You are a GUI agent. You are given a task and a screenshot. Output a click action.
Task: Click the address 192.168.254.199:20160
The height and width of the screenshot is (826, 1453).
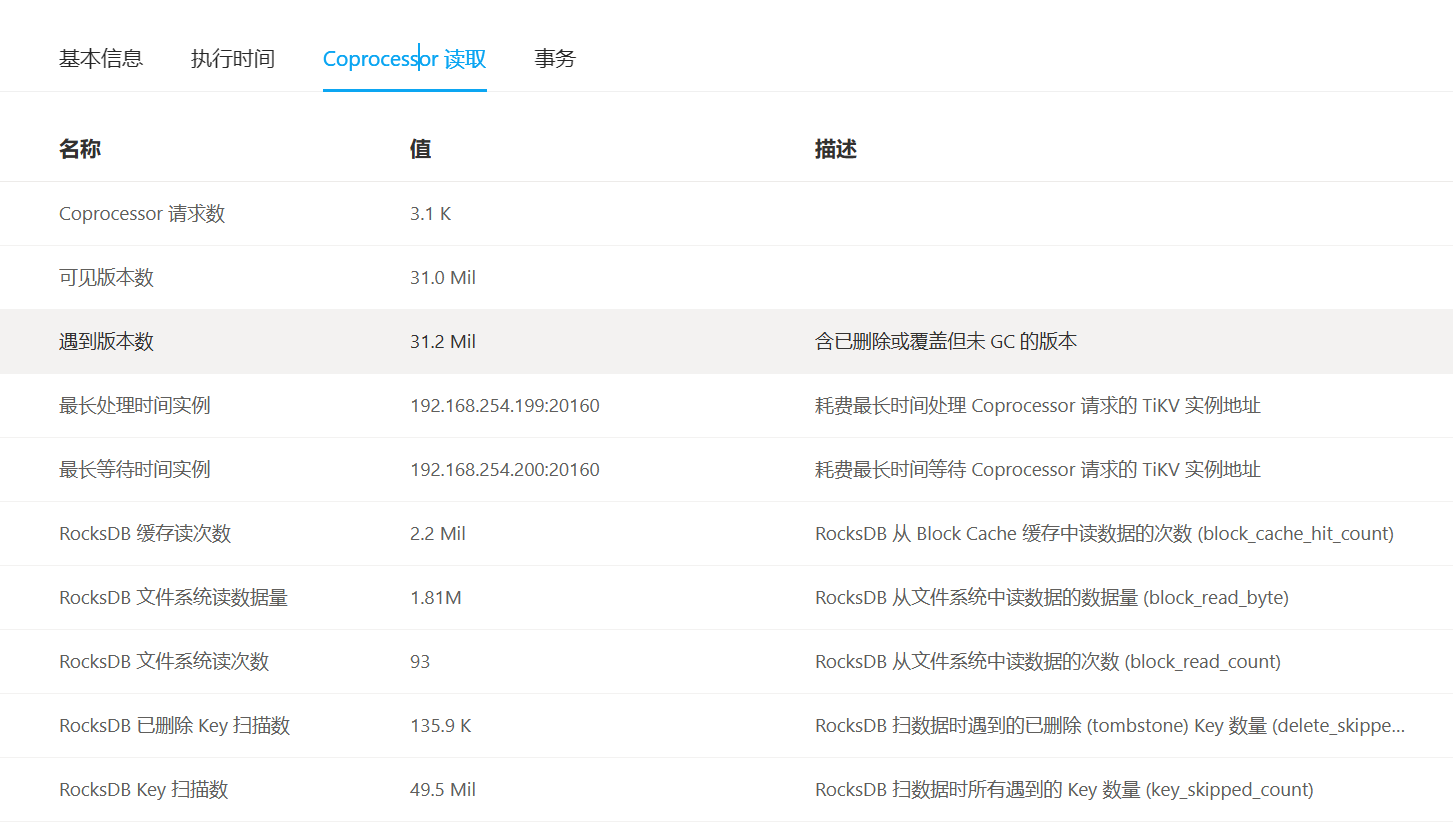coord(505,406)
